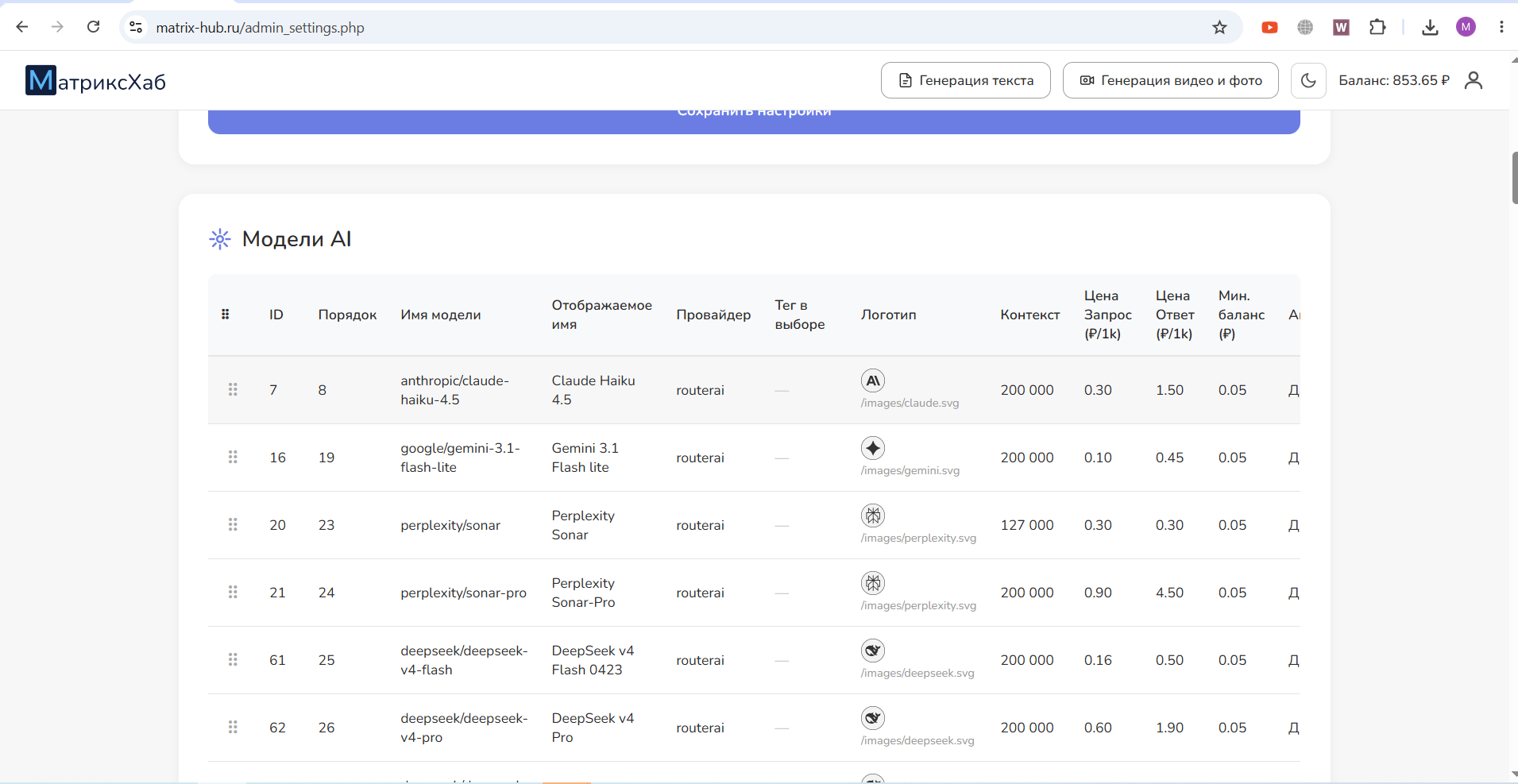Open the red YouTube extension icon

click(x=1269, y=27)
